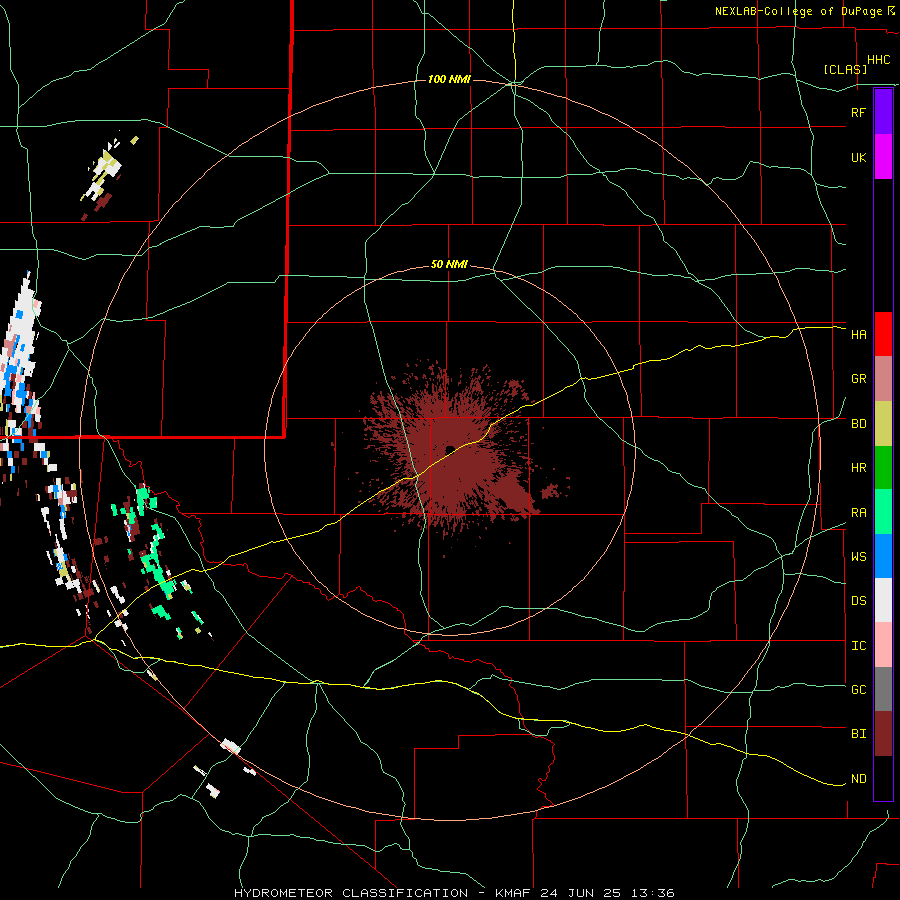Click the HHC product label

click(878, 60)
